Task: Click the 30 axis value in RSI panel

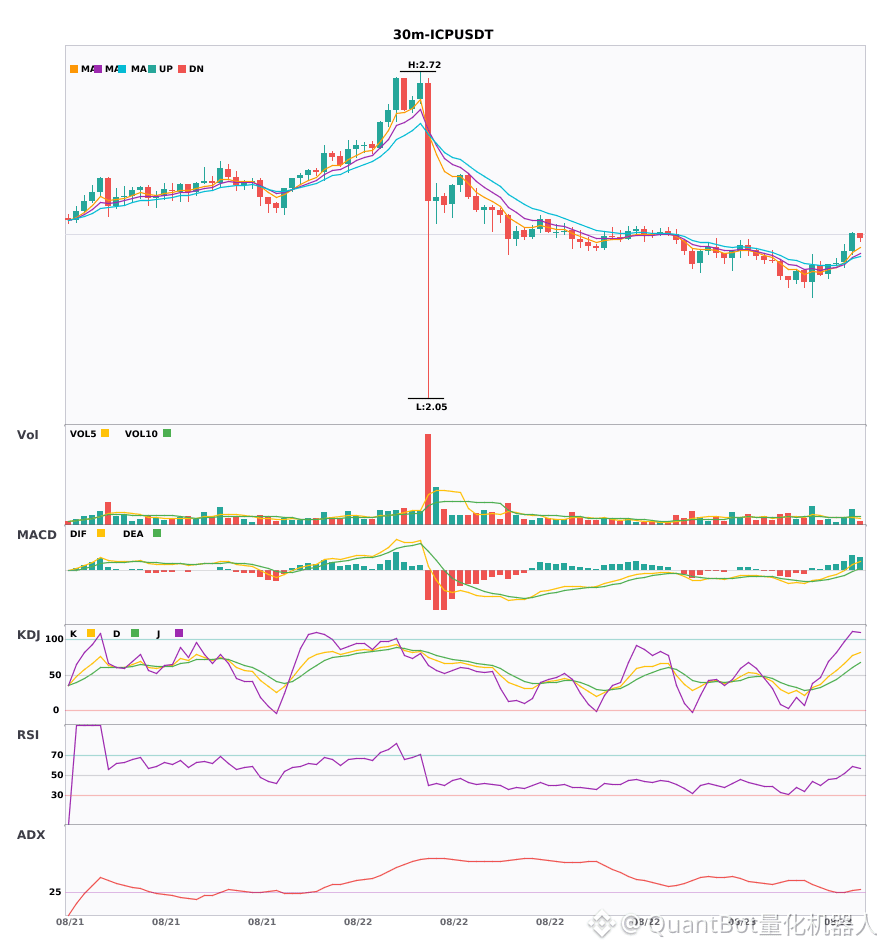Action: (57, 795)
